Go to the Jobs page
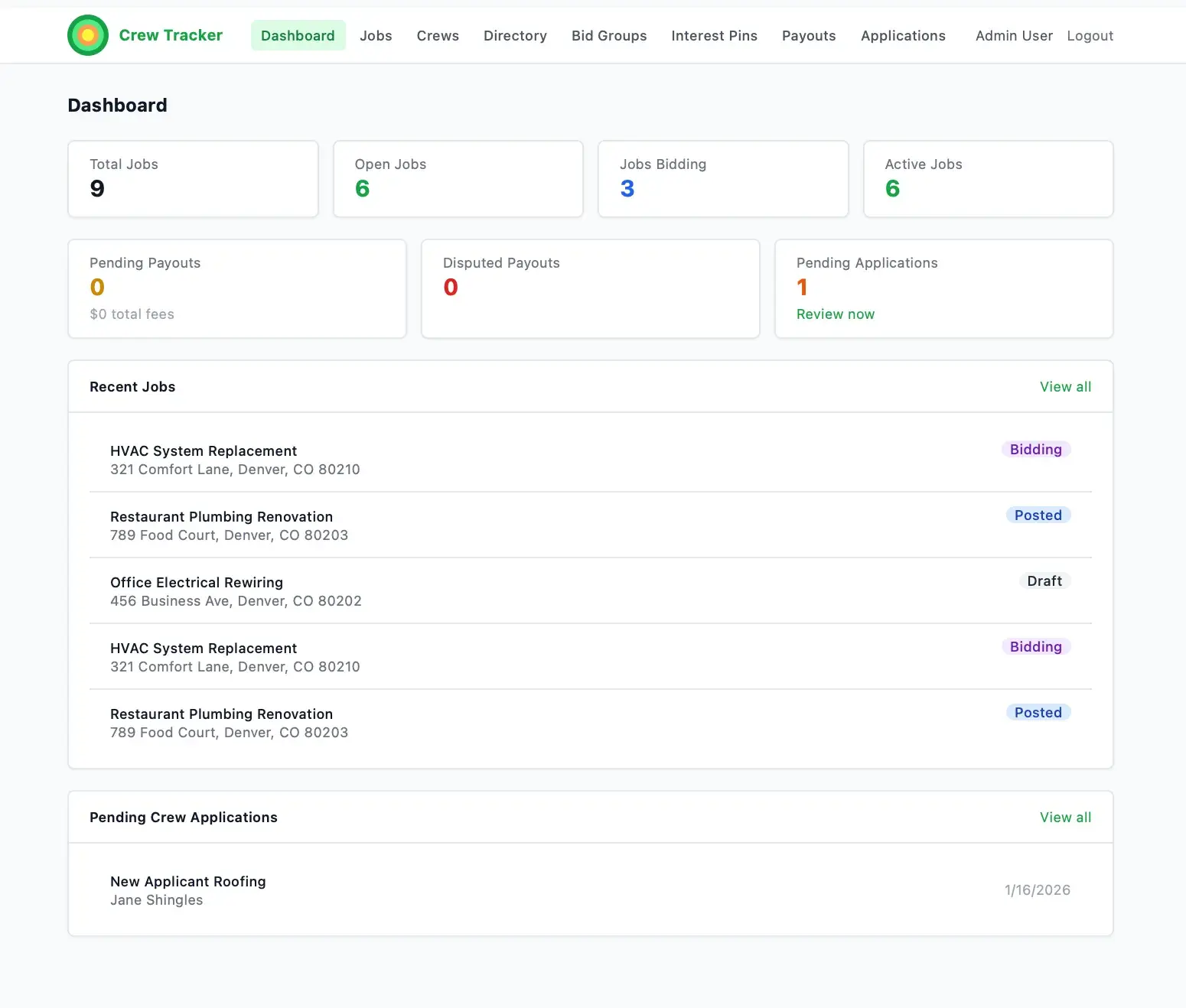Screen dimensions: 1186x1008 tap(376, 35)
